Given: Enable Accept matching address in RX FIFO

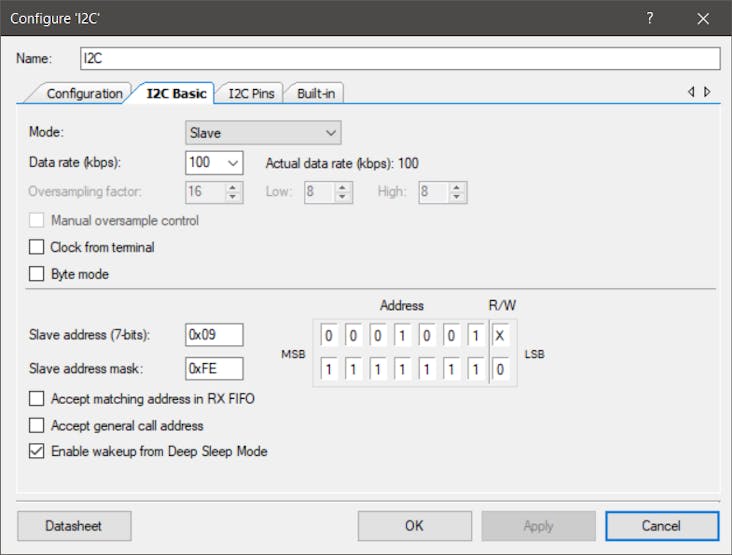Looking at the screenshot, I should [37, 399].
